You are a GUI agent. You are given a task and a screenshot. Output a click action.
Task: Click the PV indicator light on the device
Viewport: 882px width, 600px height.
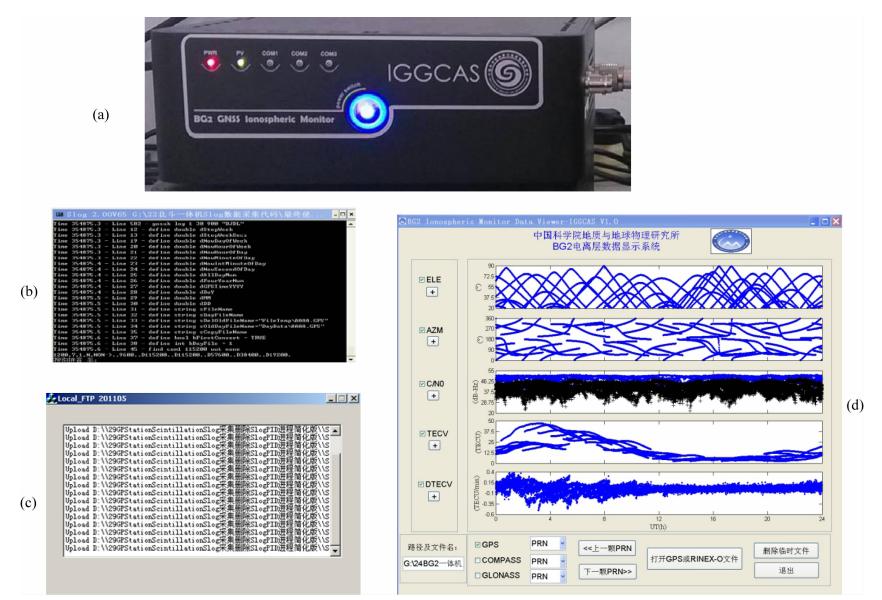[x=241, y=63]
